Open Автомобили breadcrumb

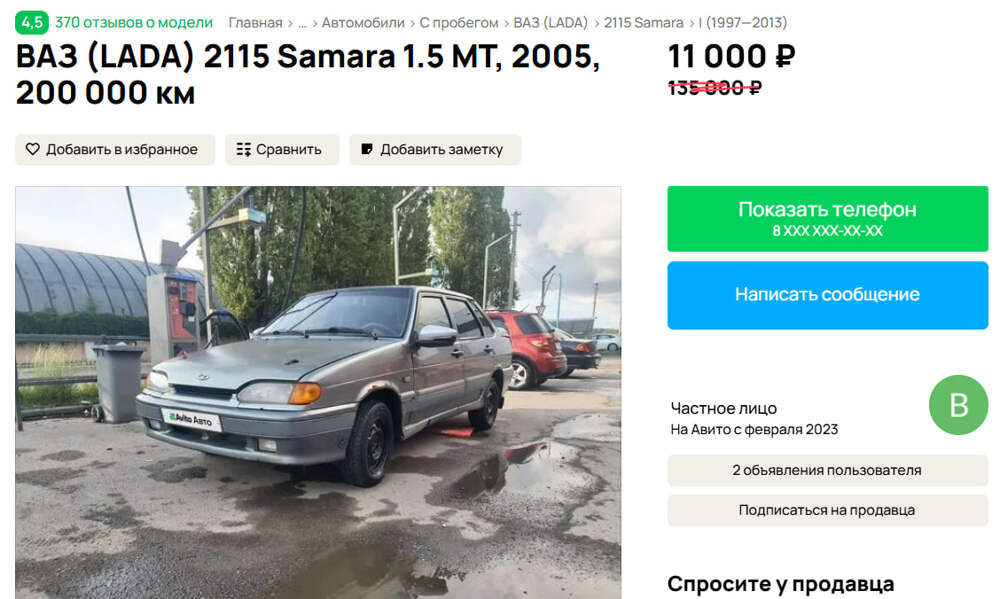tap(363, 23)
